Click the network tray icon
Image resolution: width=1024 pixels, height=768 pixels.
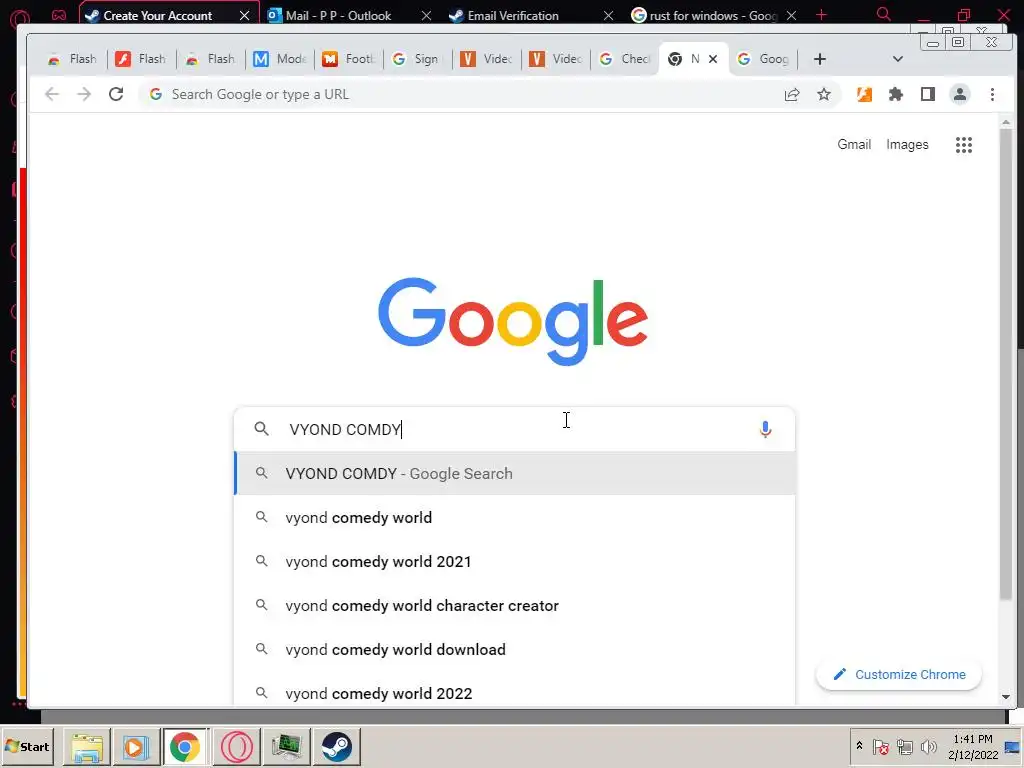click(x=904, y=746)
